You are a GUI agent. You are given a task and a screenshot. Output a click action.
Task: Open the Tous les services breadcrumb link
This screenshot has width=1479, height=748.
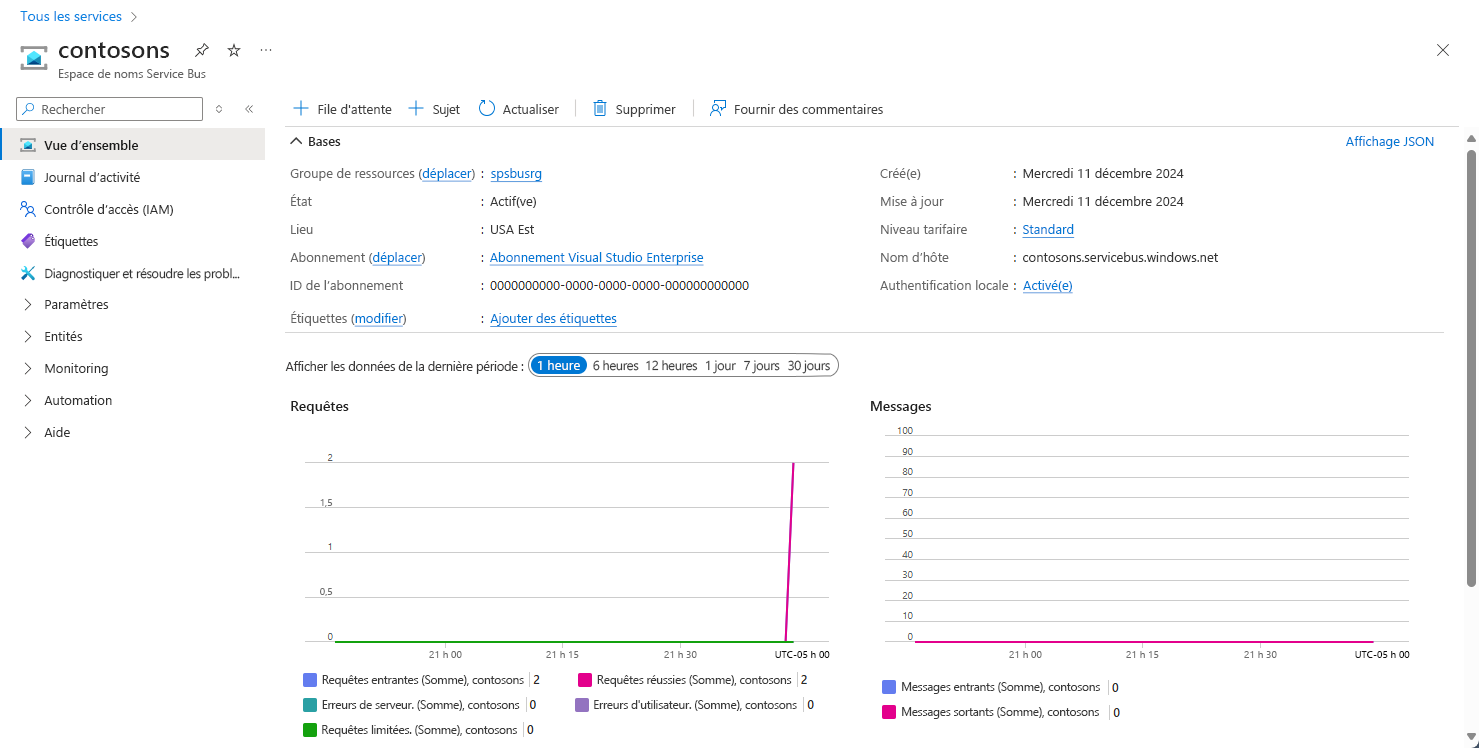(71, 17)
